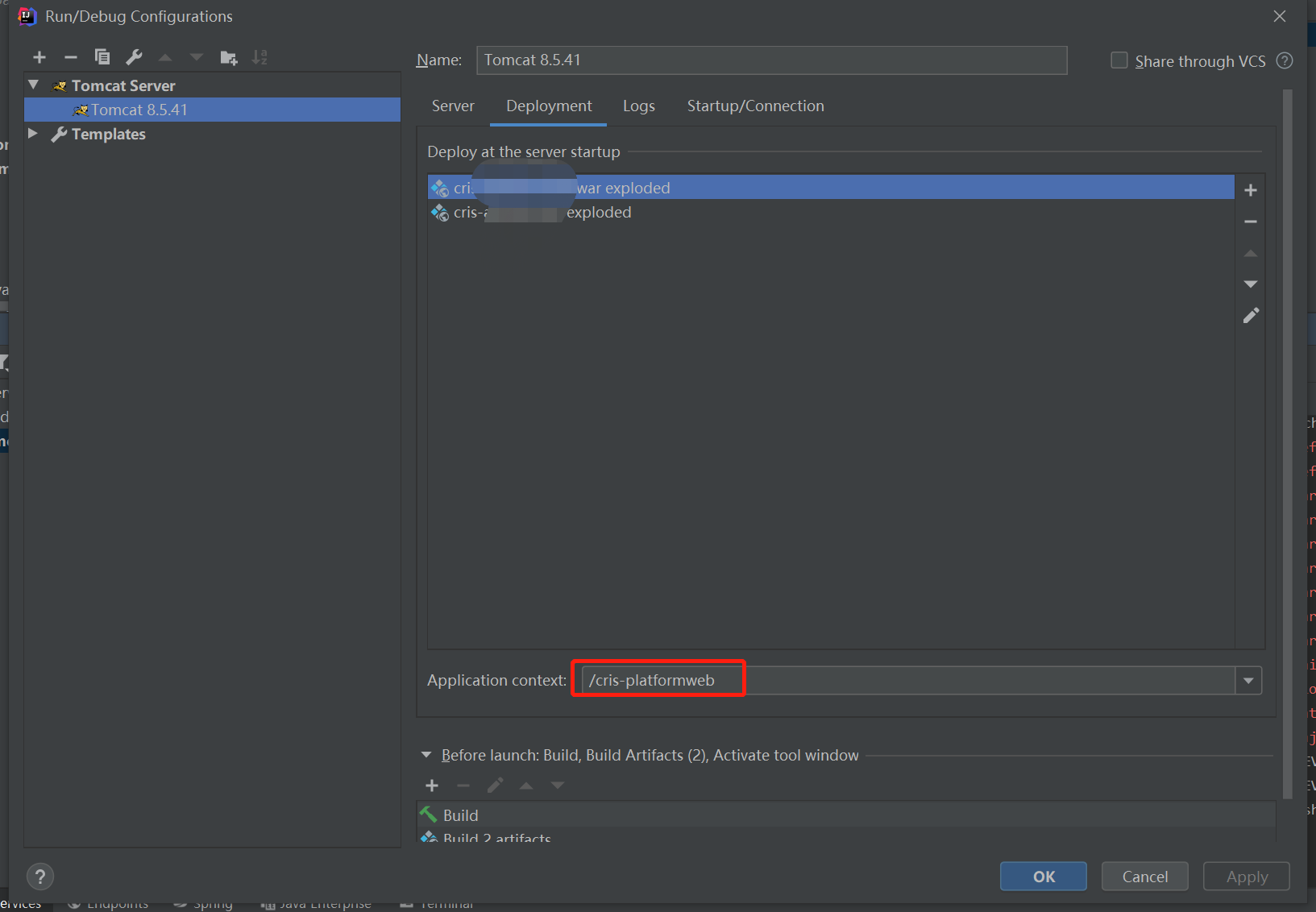
Task: Select the Build before-launch task
Action: point(846,815)
